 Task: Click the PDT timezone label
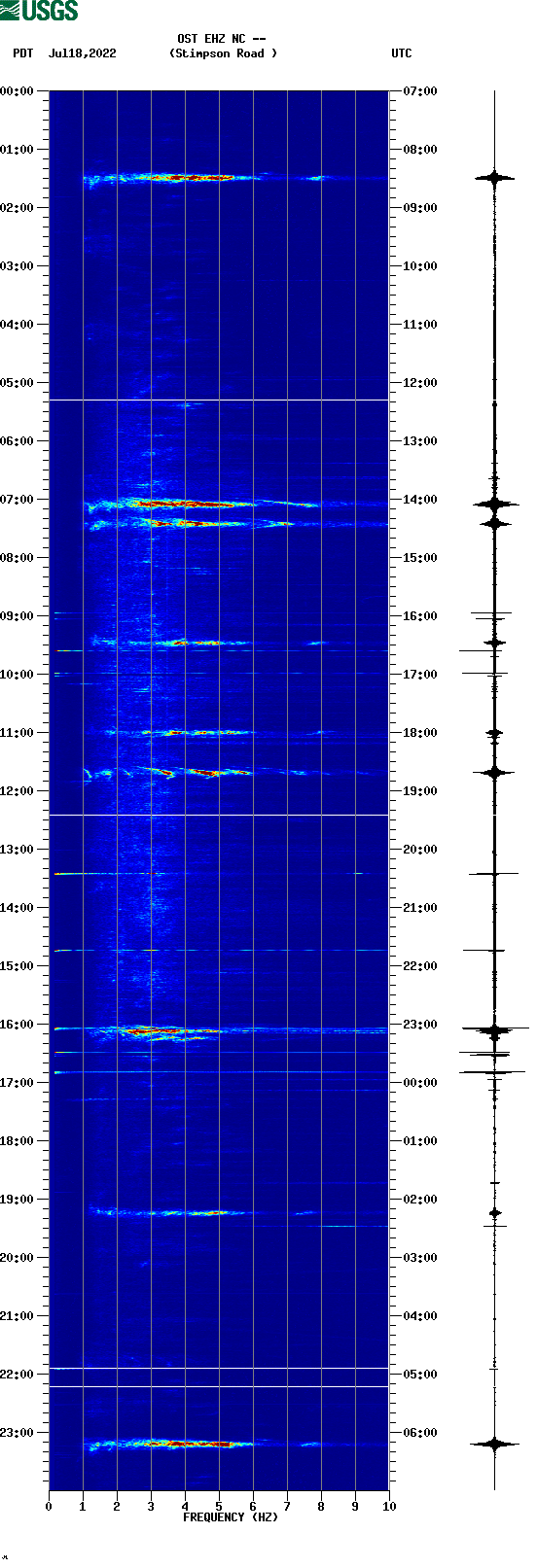[x=23, y=53]
